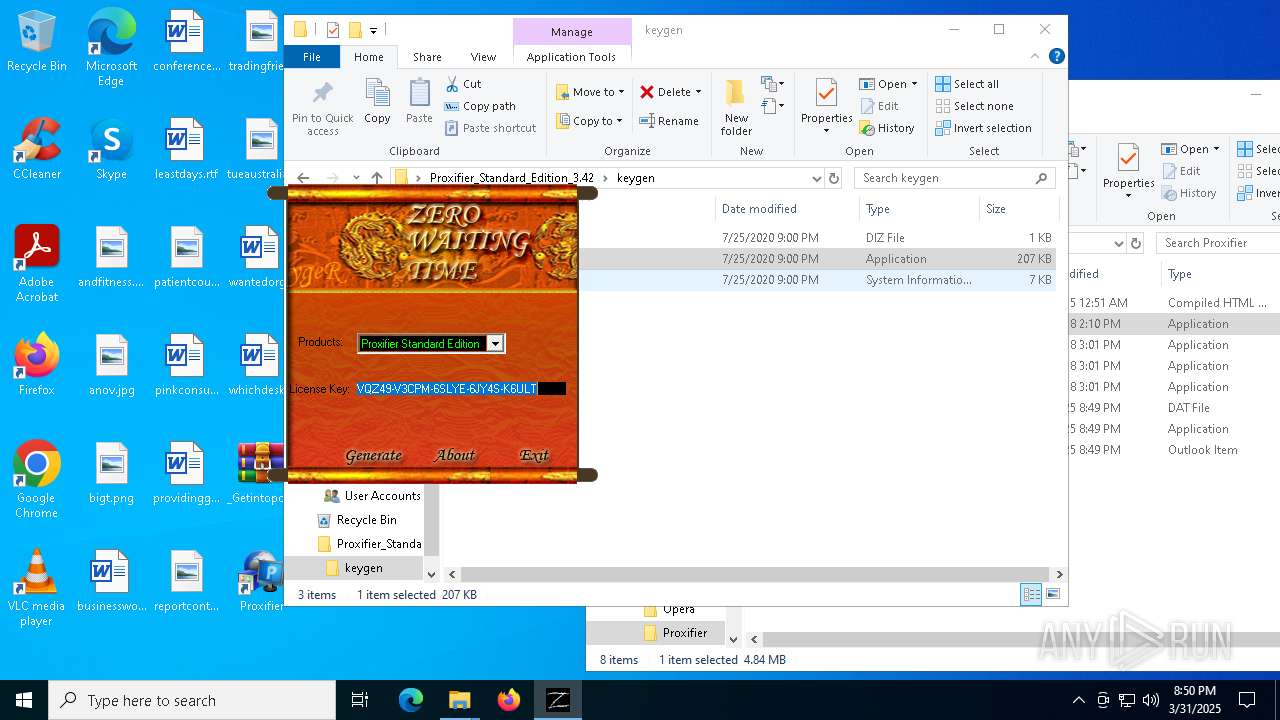The width and height of the screenshot is (1280, 720).
Task: Click taskbar search box
Action: [192, 700]
